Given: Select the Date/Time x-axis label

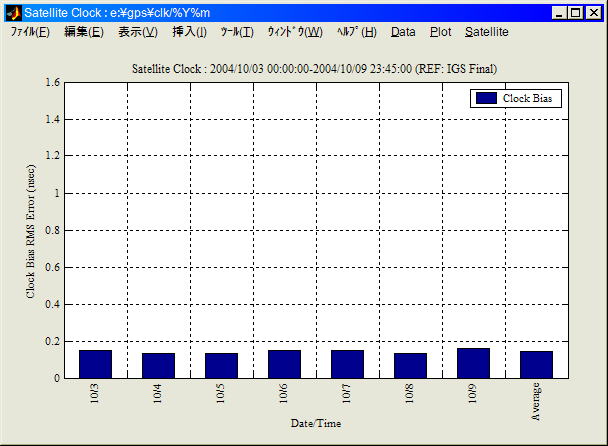Looking at the screenshot, I should point(316,423).
